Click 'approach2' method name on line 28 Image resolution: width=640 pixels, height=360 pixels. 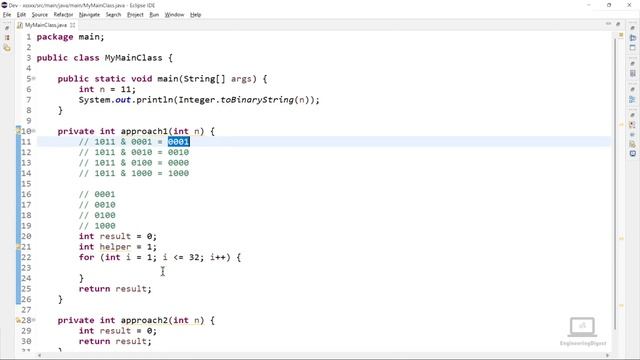point(144,320)
